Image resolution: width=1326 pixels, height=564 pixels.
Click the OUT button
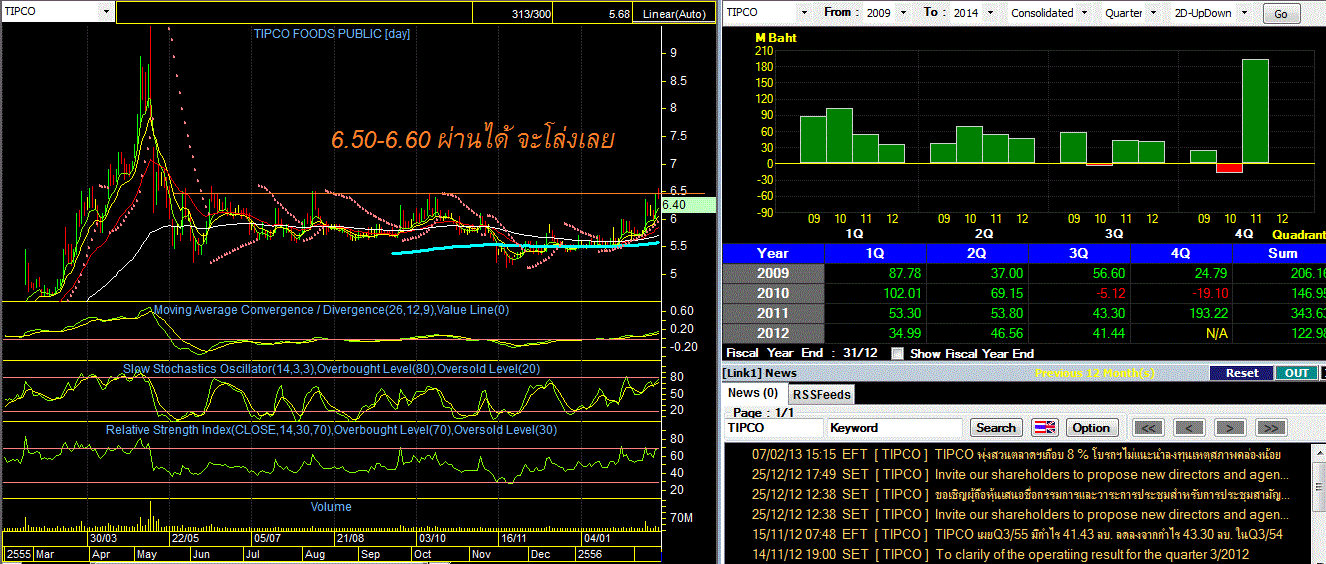(1296, 373)
